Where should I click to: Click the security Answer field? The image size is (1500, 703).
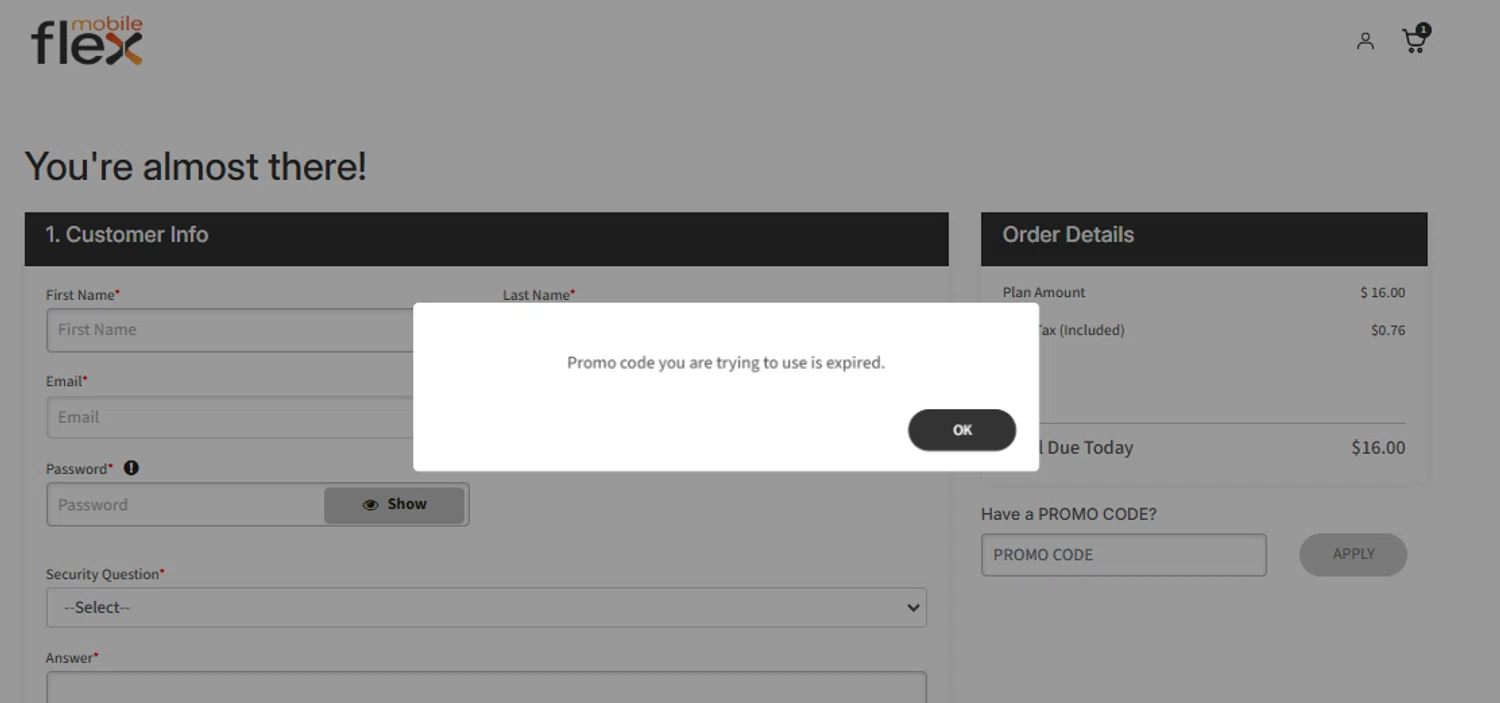click(x=486, y=687)
